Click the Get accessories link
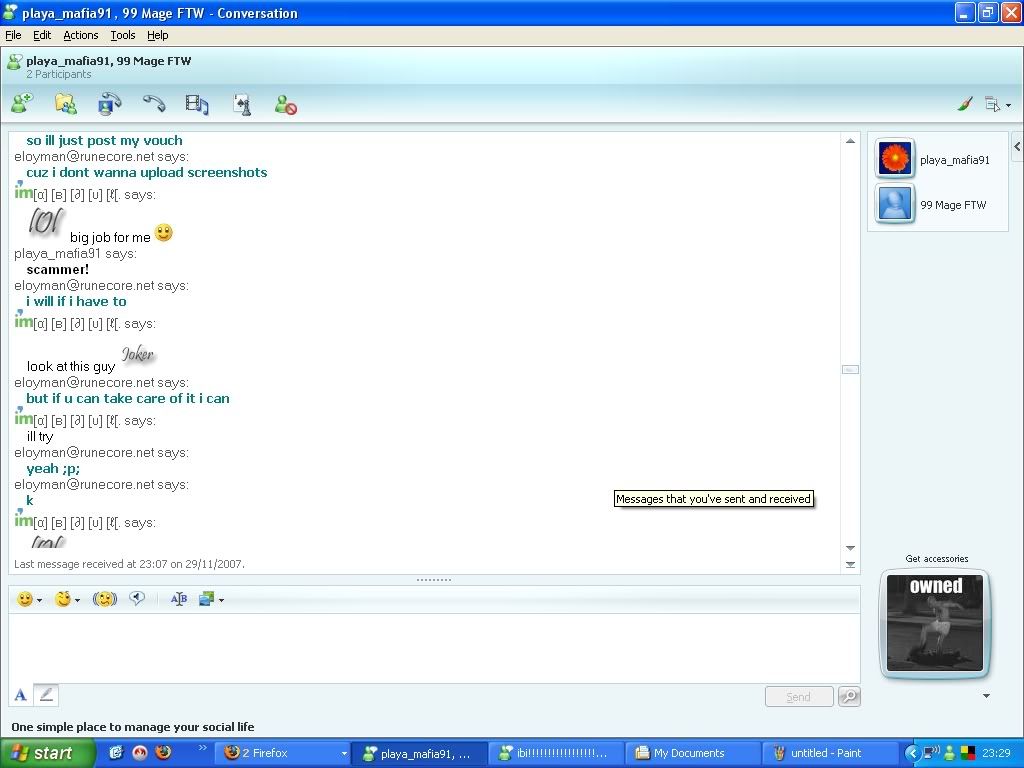 [x=936, y=559]
